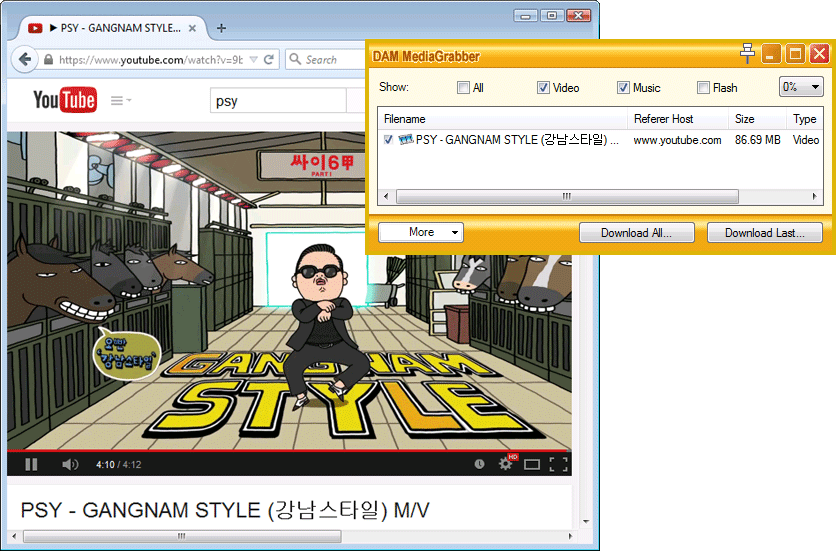Mute the video with the speaker icon
Image resolution: width=836 pixels, height=551 pixels.
tap(70, 465)
